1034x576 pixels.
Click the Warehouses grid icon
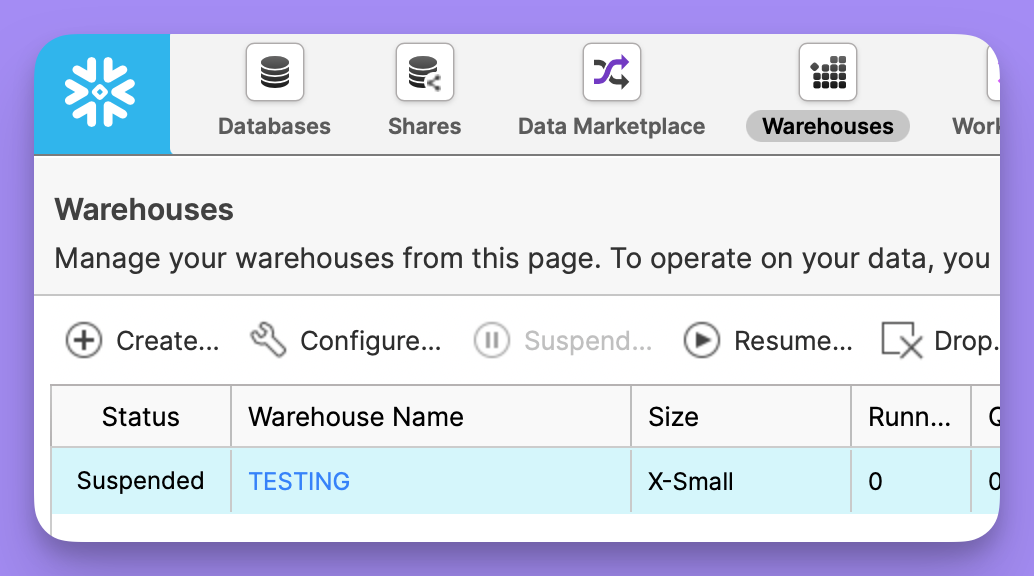(x=828, y=72)
